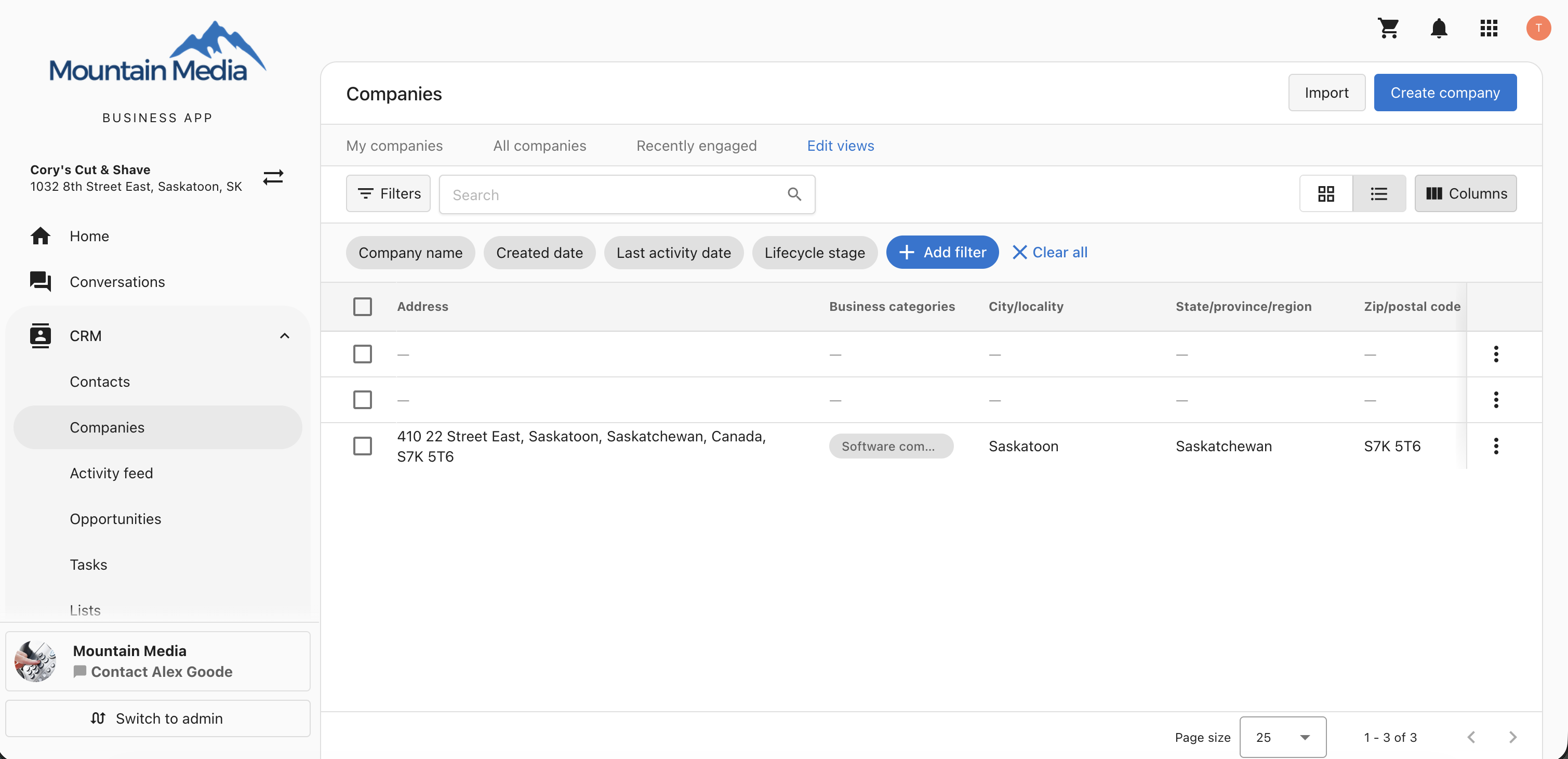This screenshot has width=1568, height=759.
Task: Click Switch to admin button
Action: click(x=157, y=718)
